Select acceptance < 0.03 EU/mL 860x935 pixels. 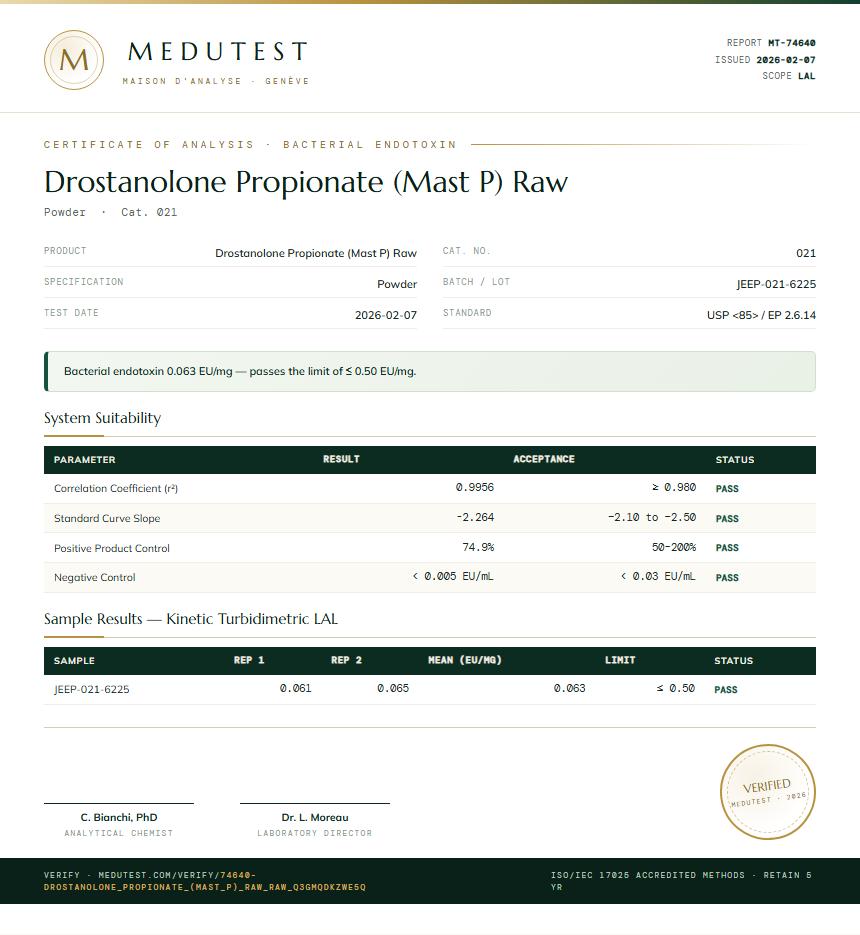pyautogui.click(x=658, y=576)
